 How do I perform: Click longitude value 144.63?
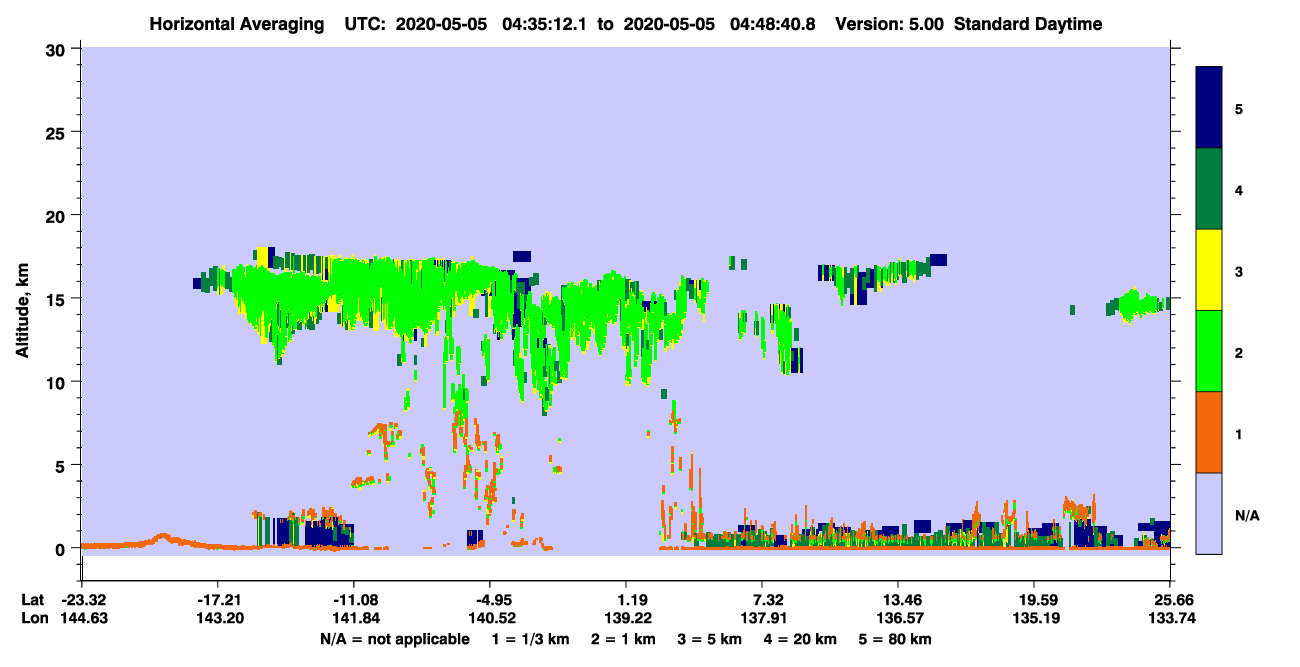point(82,618)
